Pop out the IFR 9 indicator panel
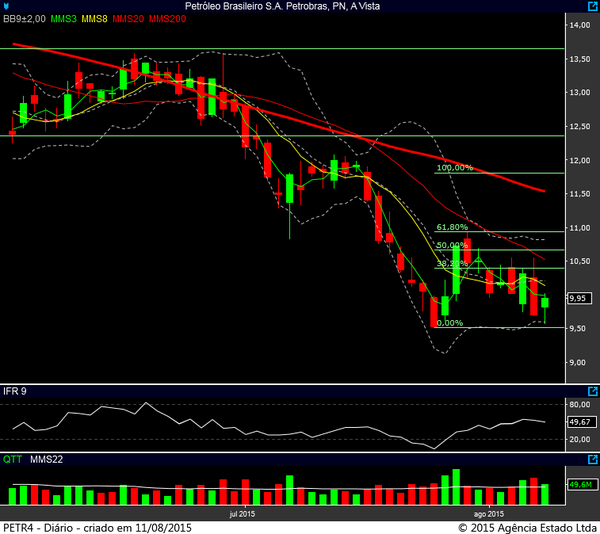 point(592,391)
